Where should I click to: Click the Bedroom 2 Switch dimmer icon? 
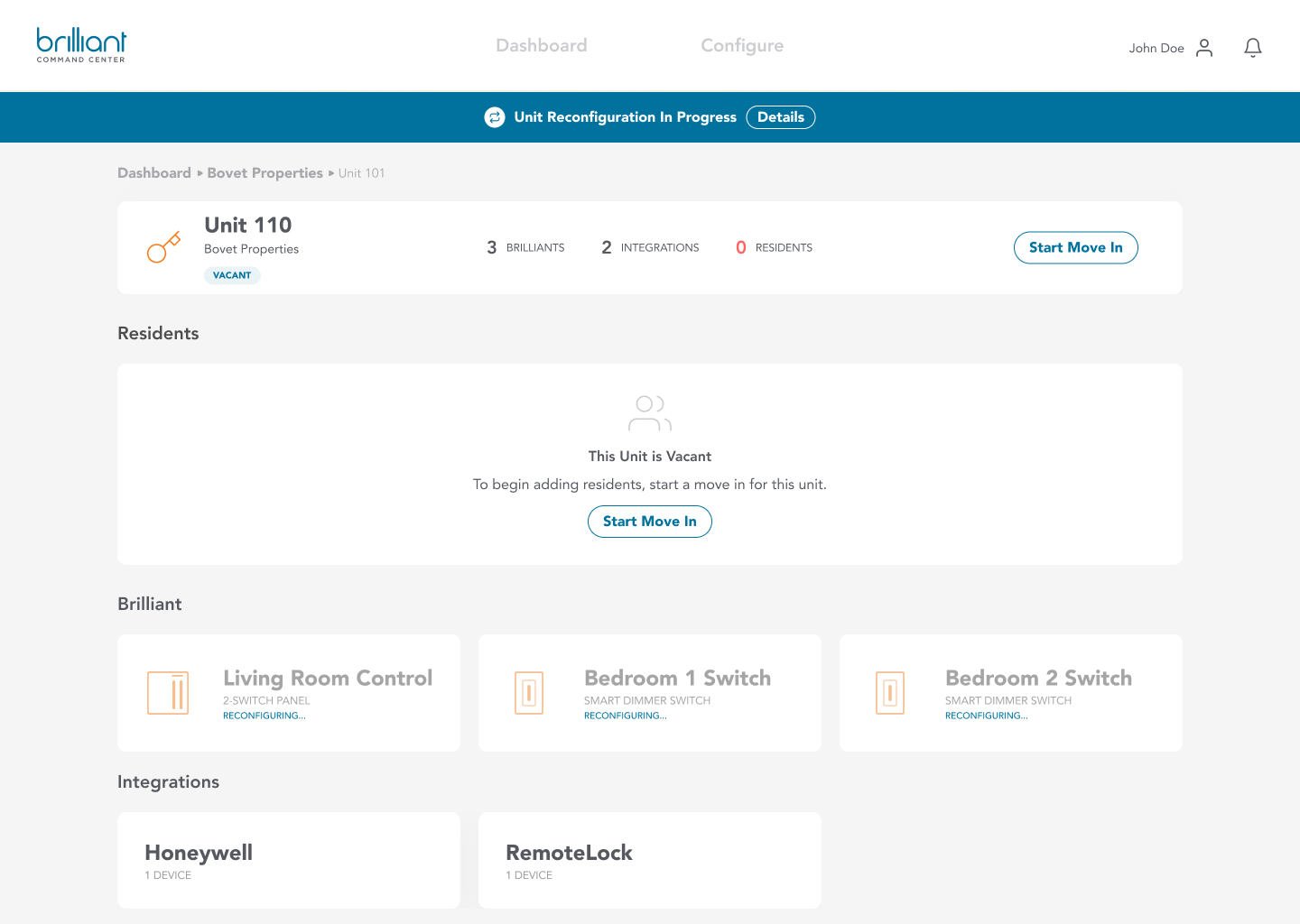(890, 693)
